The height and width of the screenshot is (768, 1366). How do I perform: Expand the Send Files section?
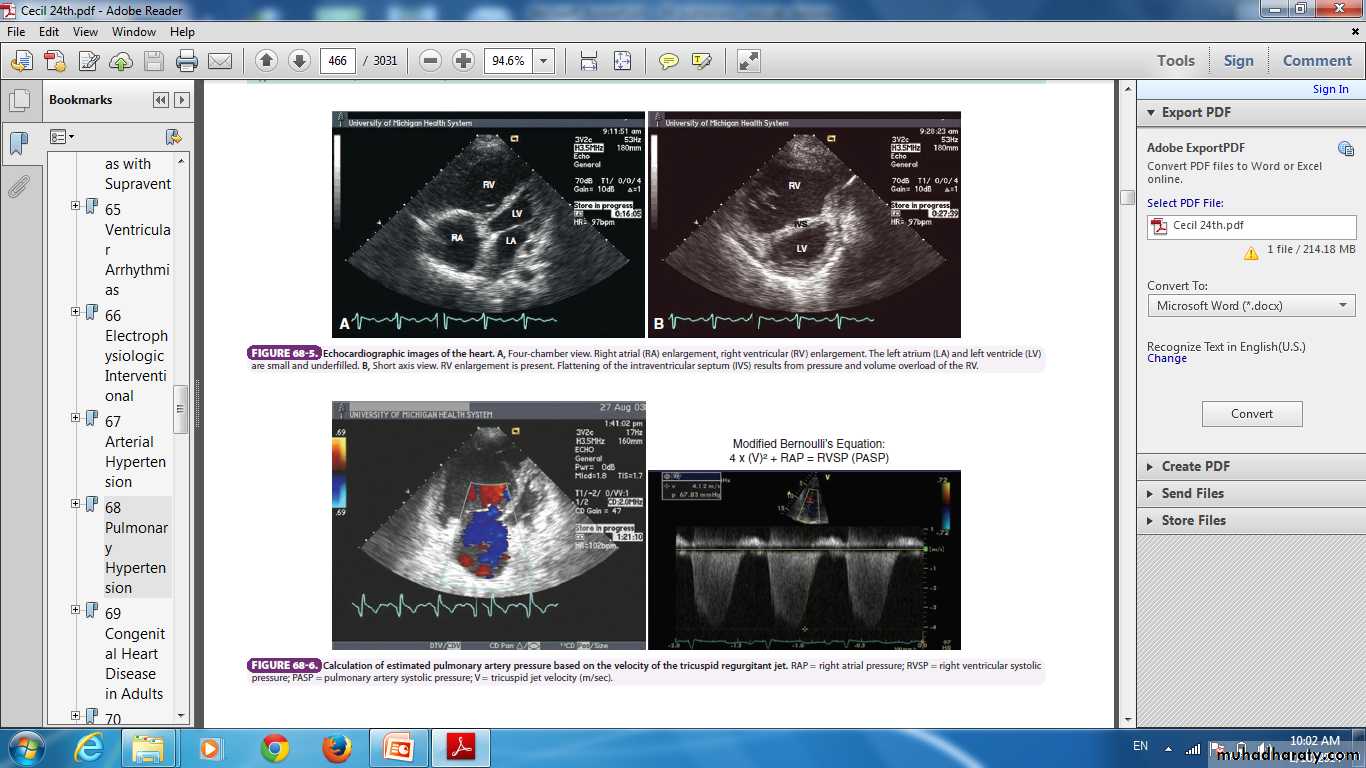click(1192, 493)
